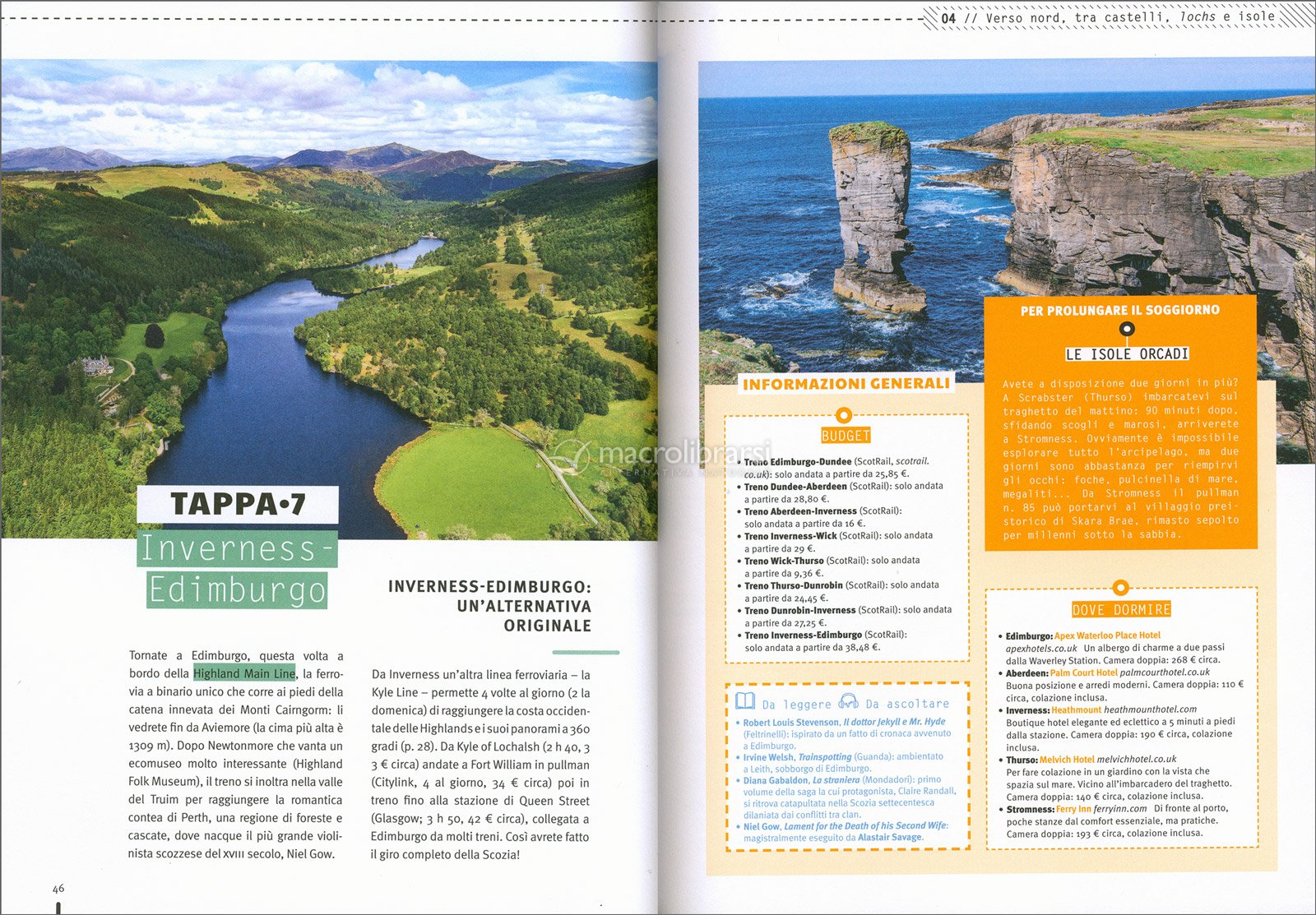1316x915 pixels.
Task: Click the Apex Waterloo Place Hotel name
Action: pyautogui.click(x=1107, y=635)
